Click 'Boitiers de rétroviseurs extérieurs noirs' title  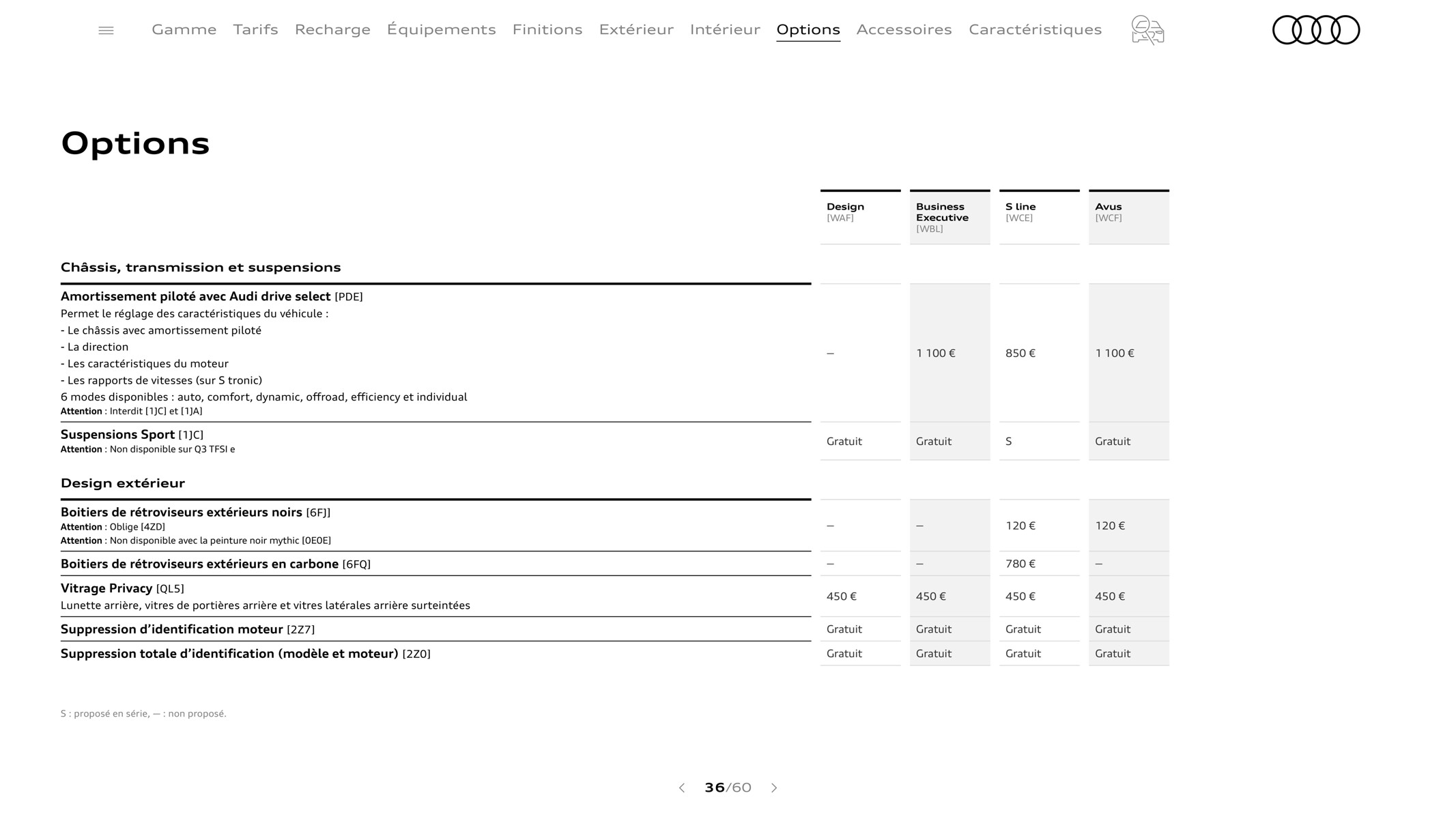(182, 513)
